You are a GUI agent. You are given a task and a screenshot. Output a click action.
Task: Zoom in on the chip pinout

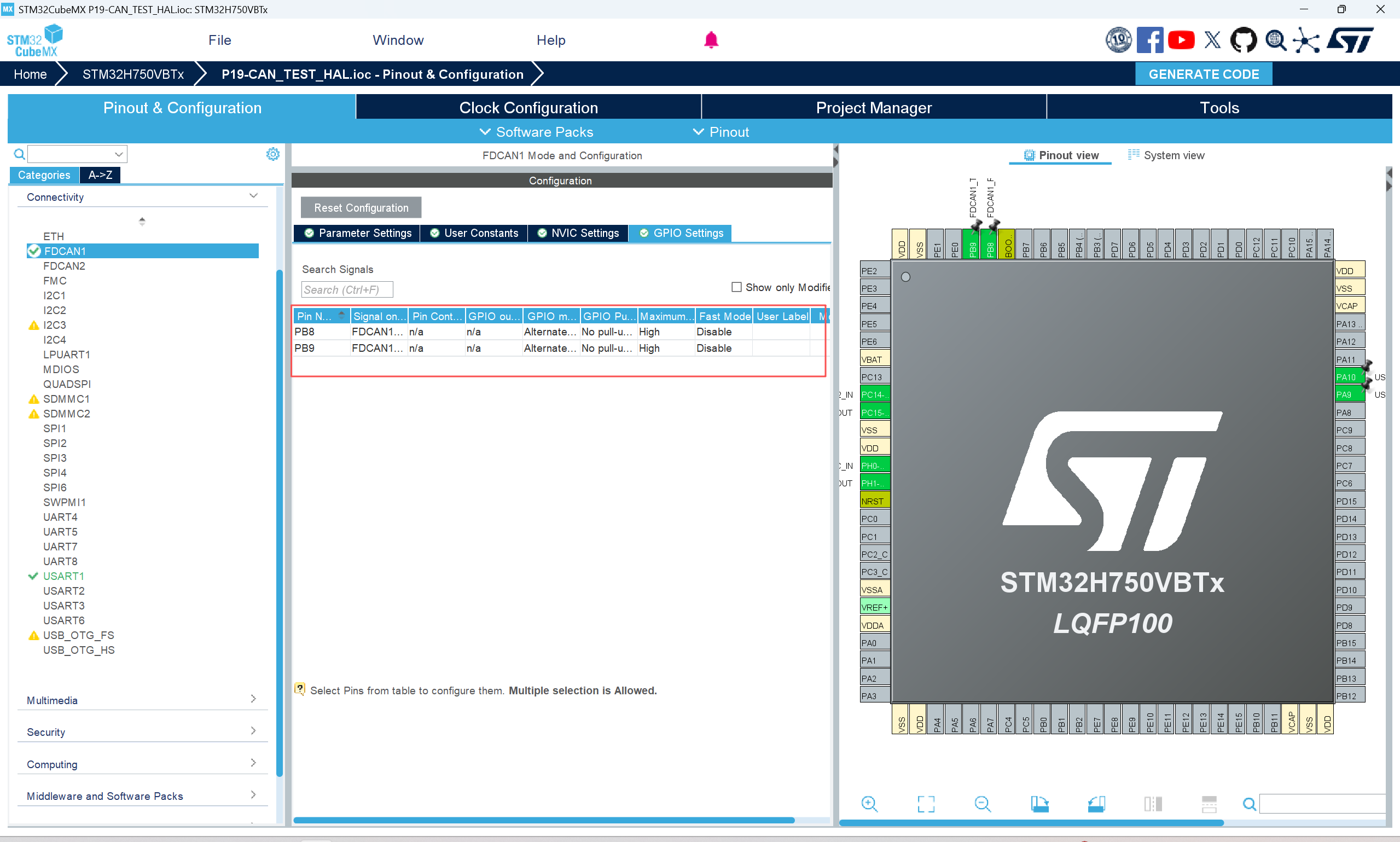[x=869, y=803]
